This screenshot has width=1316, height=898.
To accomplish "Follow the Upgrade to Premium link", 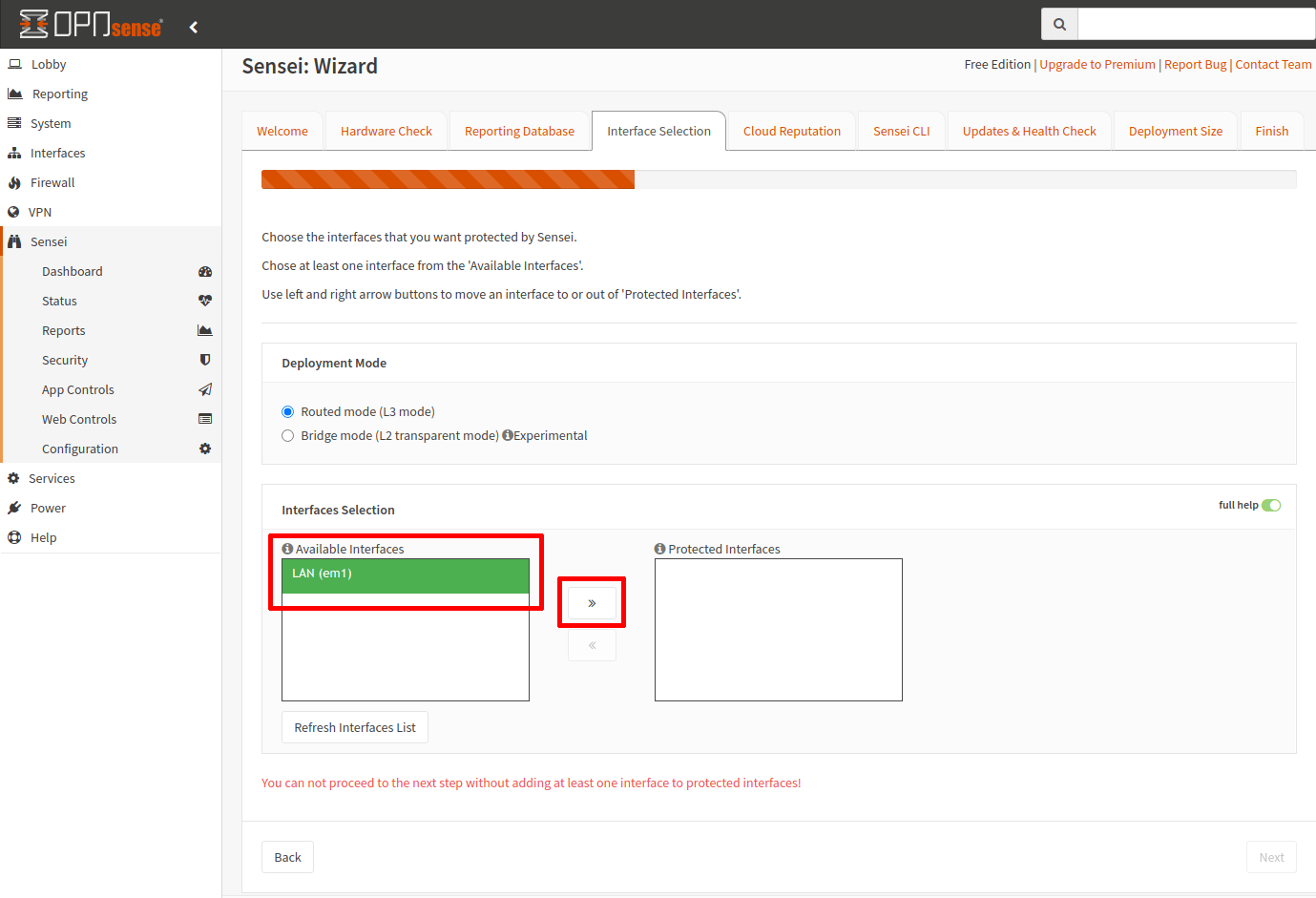I will click(x=1097, y=65).
